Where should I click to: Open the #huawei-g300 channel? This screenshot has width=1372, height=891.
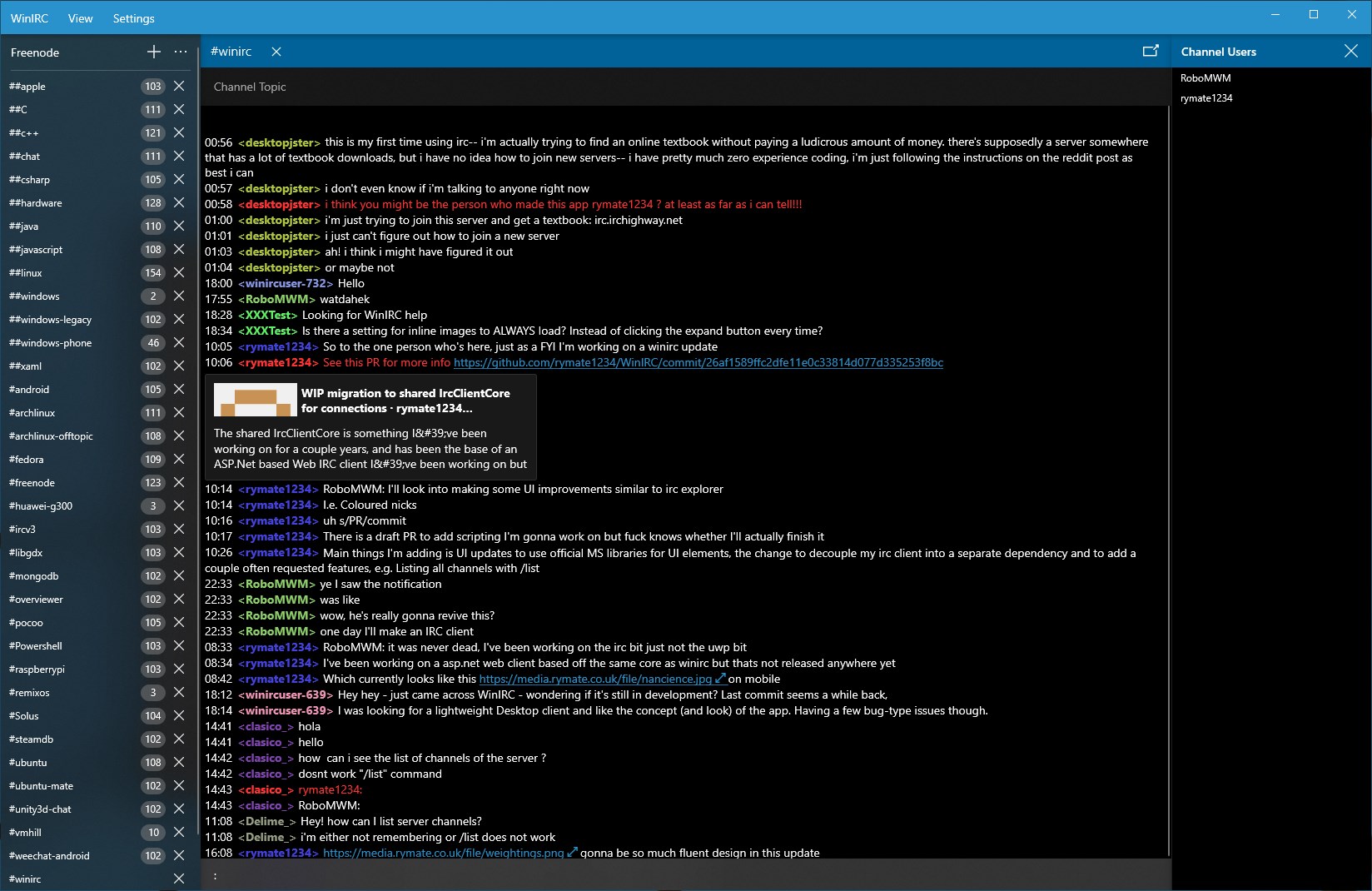click(41, 506)
